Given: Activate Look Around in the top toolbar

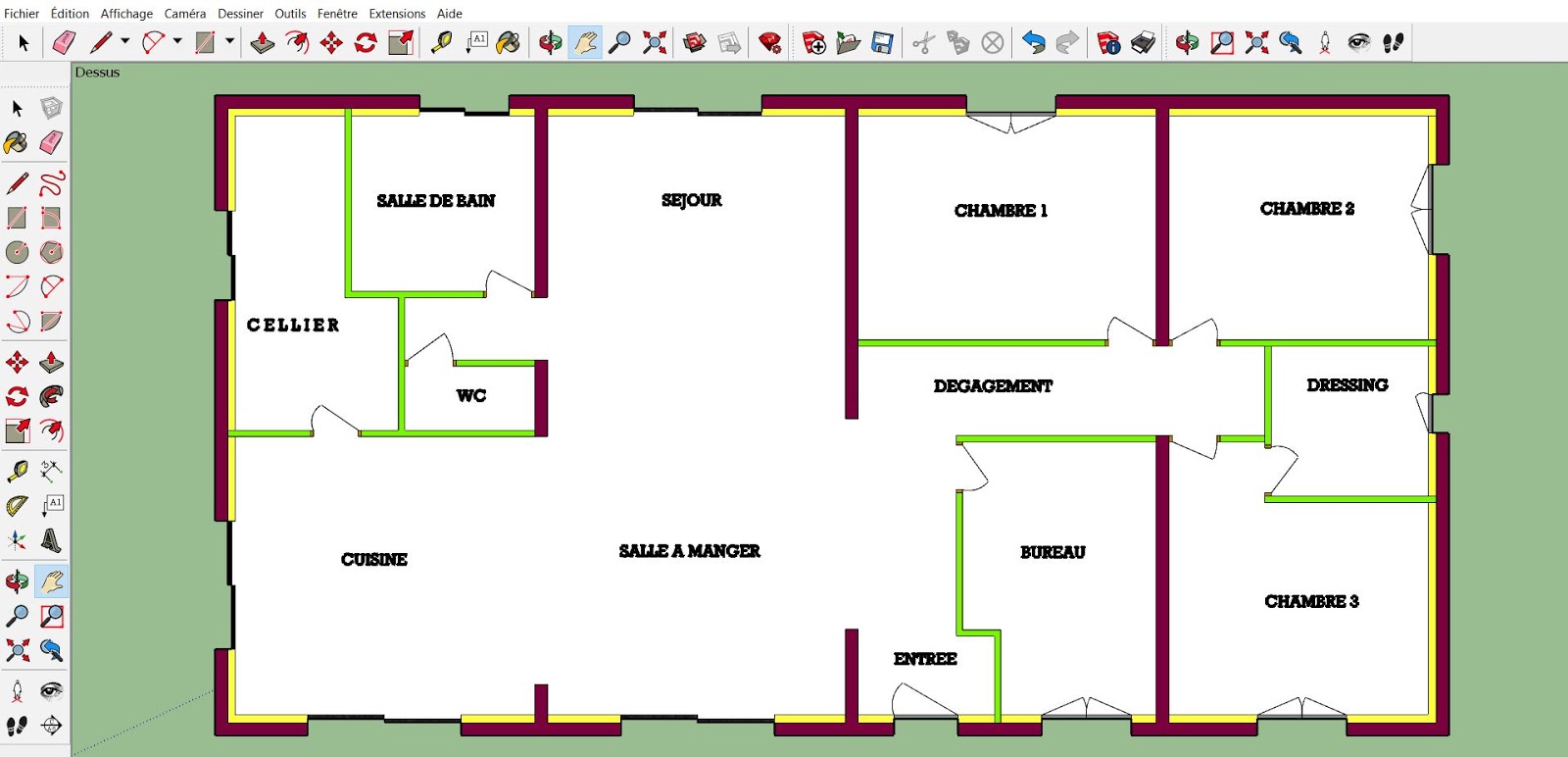Looking at the screenshot, I should tap(1359, 42).
